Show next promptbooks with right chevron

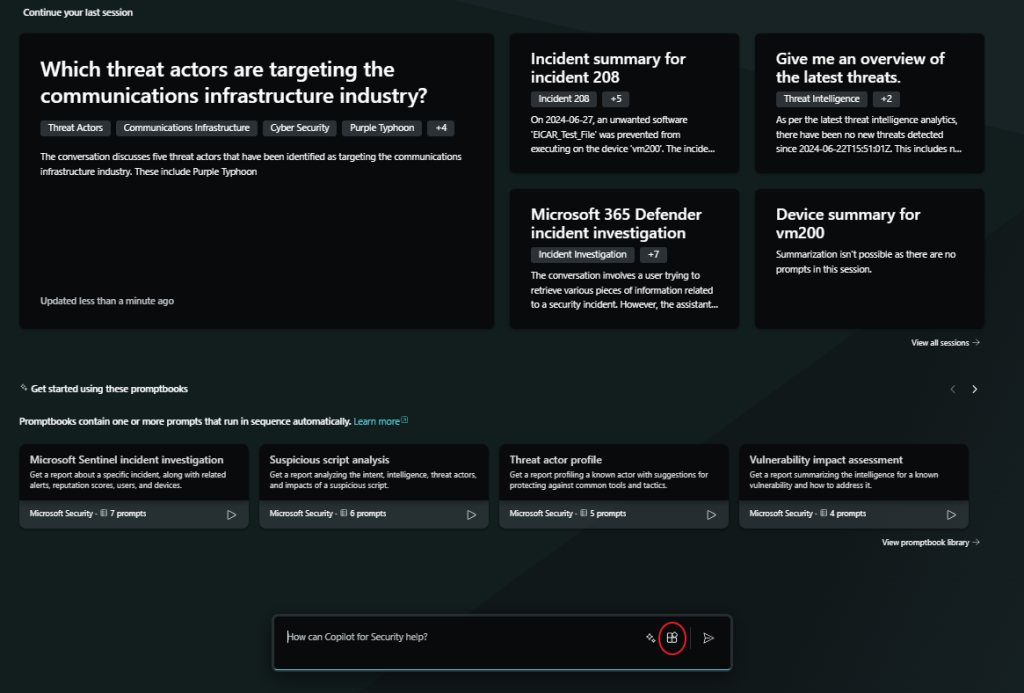[x=974, y=389]
